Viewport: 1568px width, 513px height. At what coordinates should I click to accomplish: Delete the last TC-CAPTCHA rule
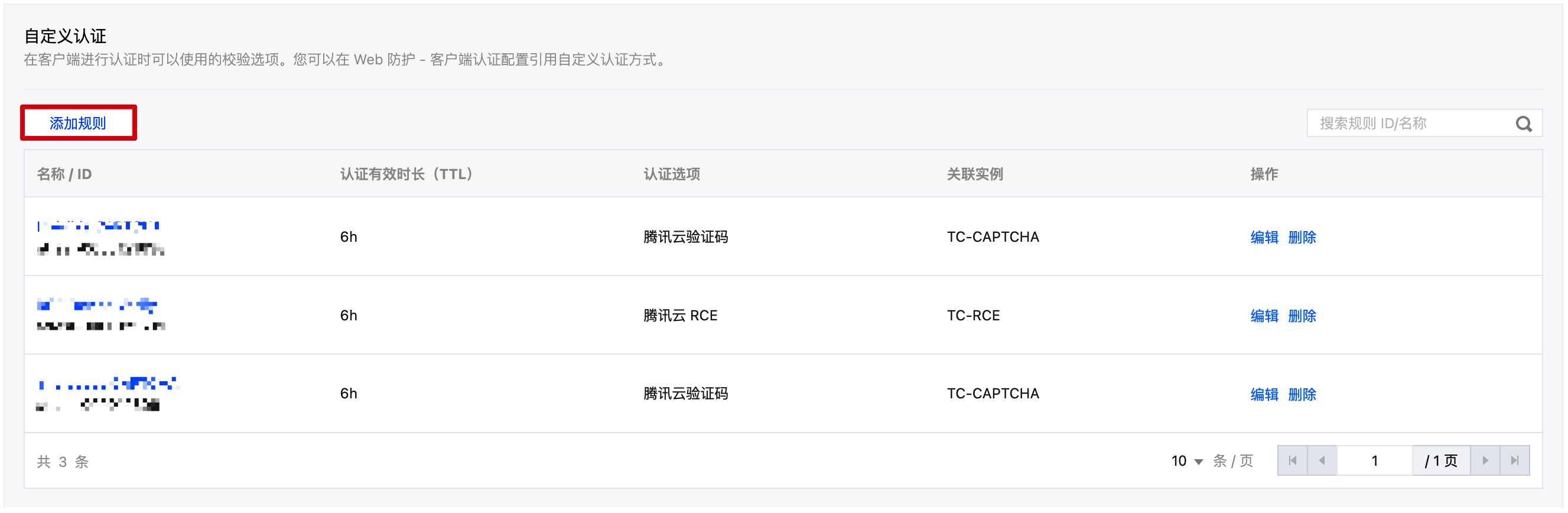click(1302, 394)
